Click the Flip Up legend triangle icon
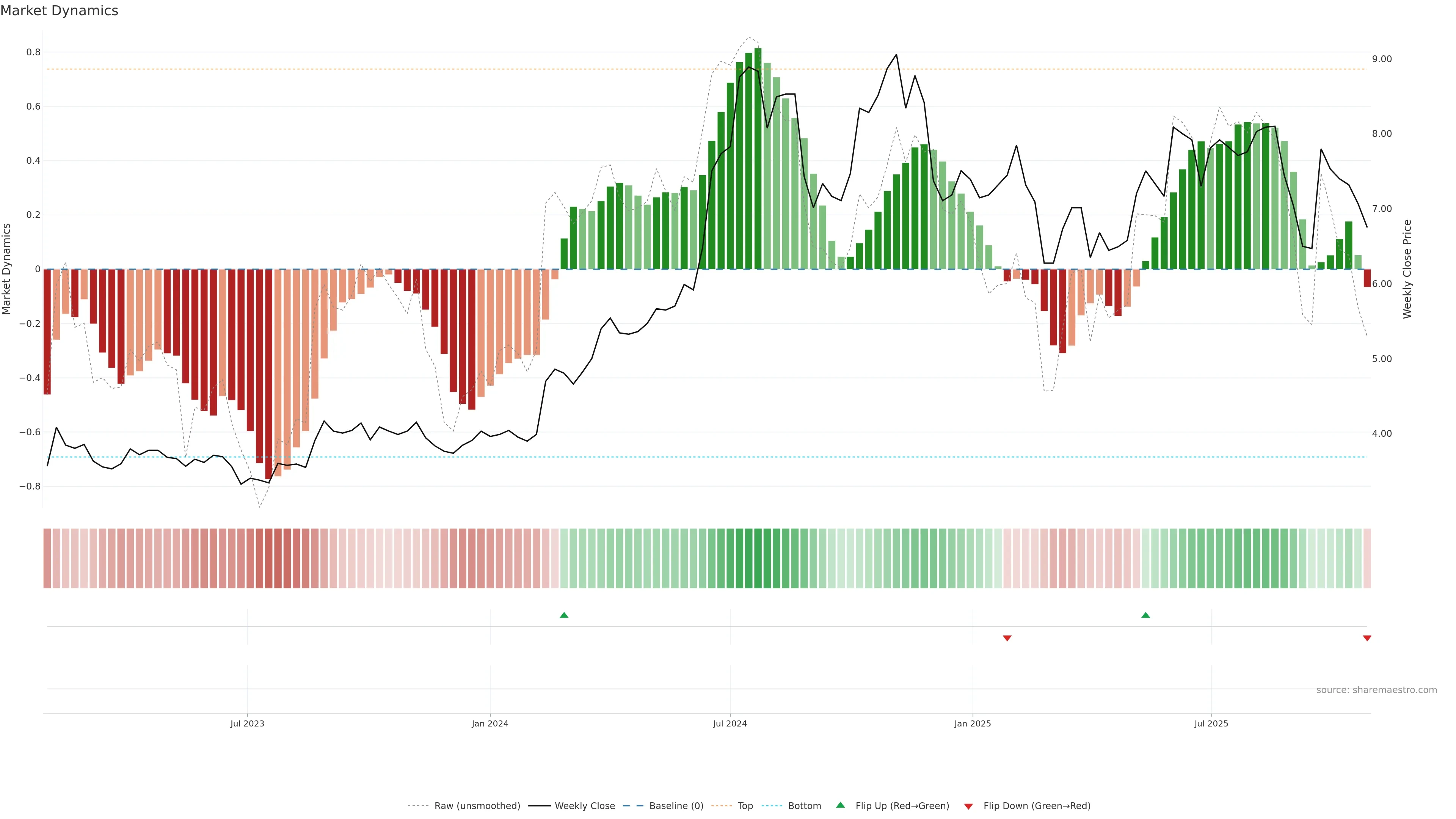 [841, 805]
